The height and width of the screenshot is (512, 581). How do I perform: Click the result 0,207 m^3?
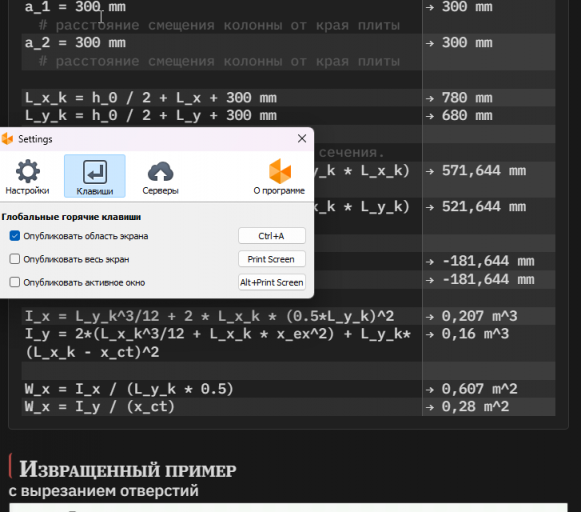(479, 316)
